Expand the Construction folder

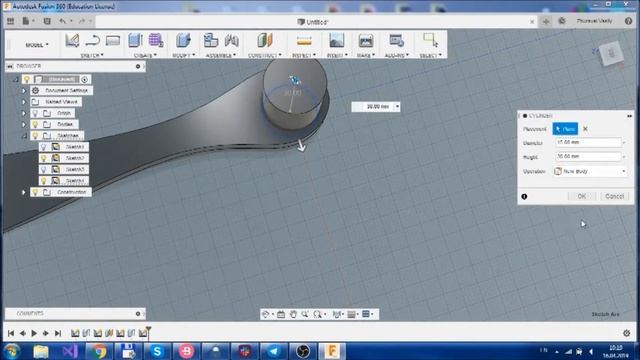coord(24,192)
